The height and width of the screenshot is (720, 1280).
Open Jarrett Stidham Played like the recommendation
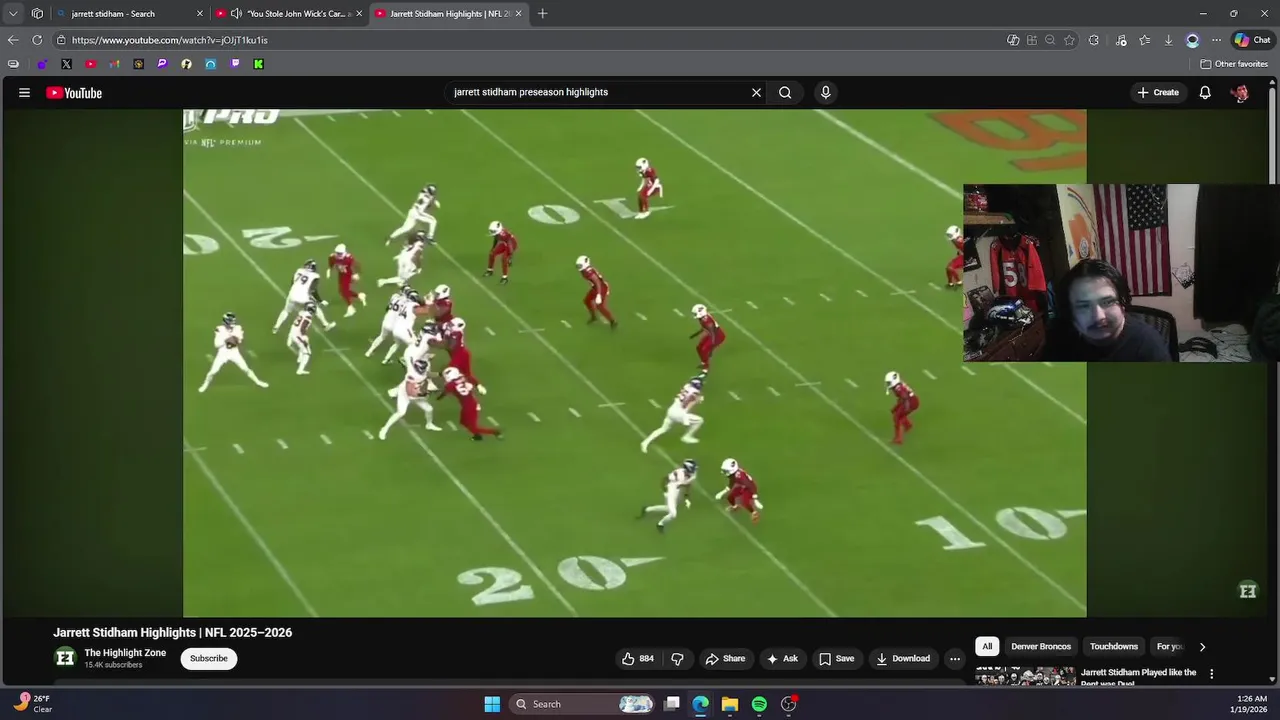[x=1138, y=677]
